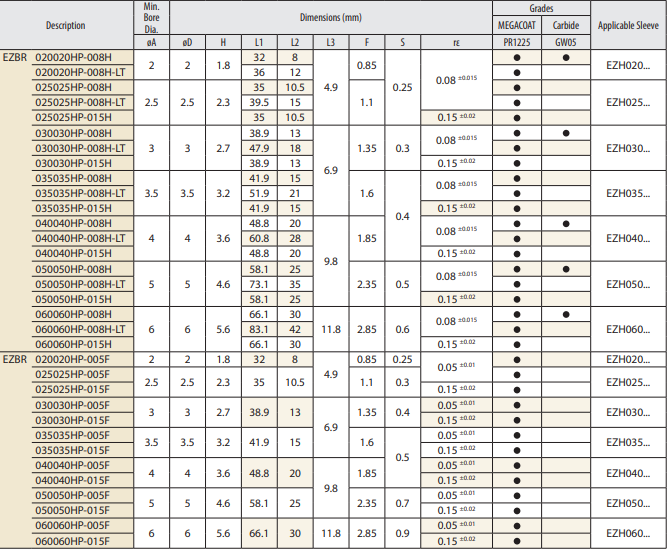The image size is (669, 551).
Task: Select row 030030HP-008H-LT description
Action: point(80,148)
